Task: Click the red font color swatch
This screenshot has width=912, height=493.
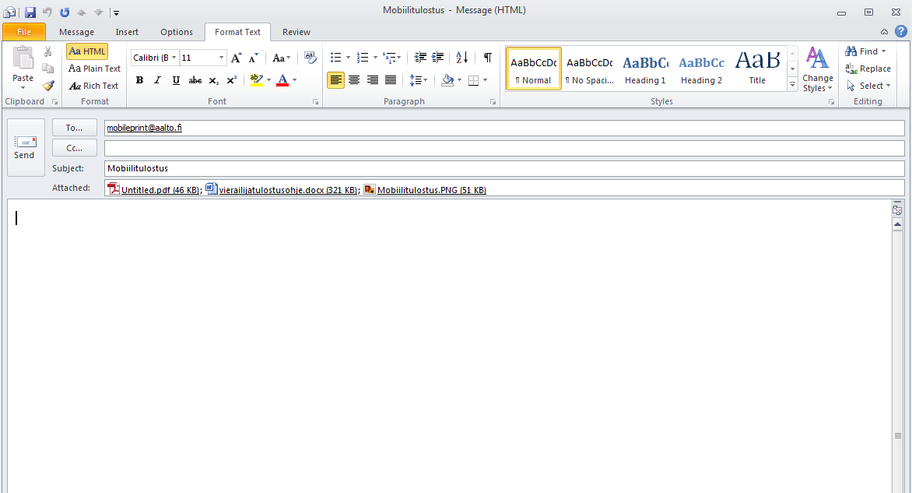Action: [x=282, y=80]
